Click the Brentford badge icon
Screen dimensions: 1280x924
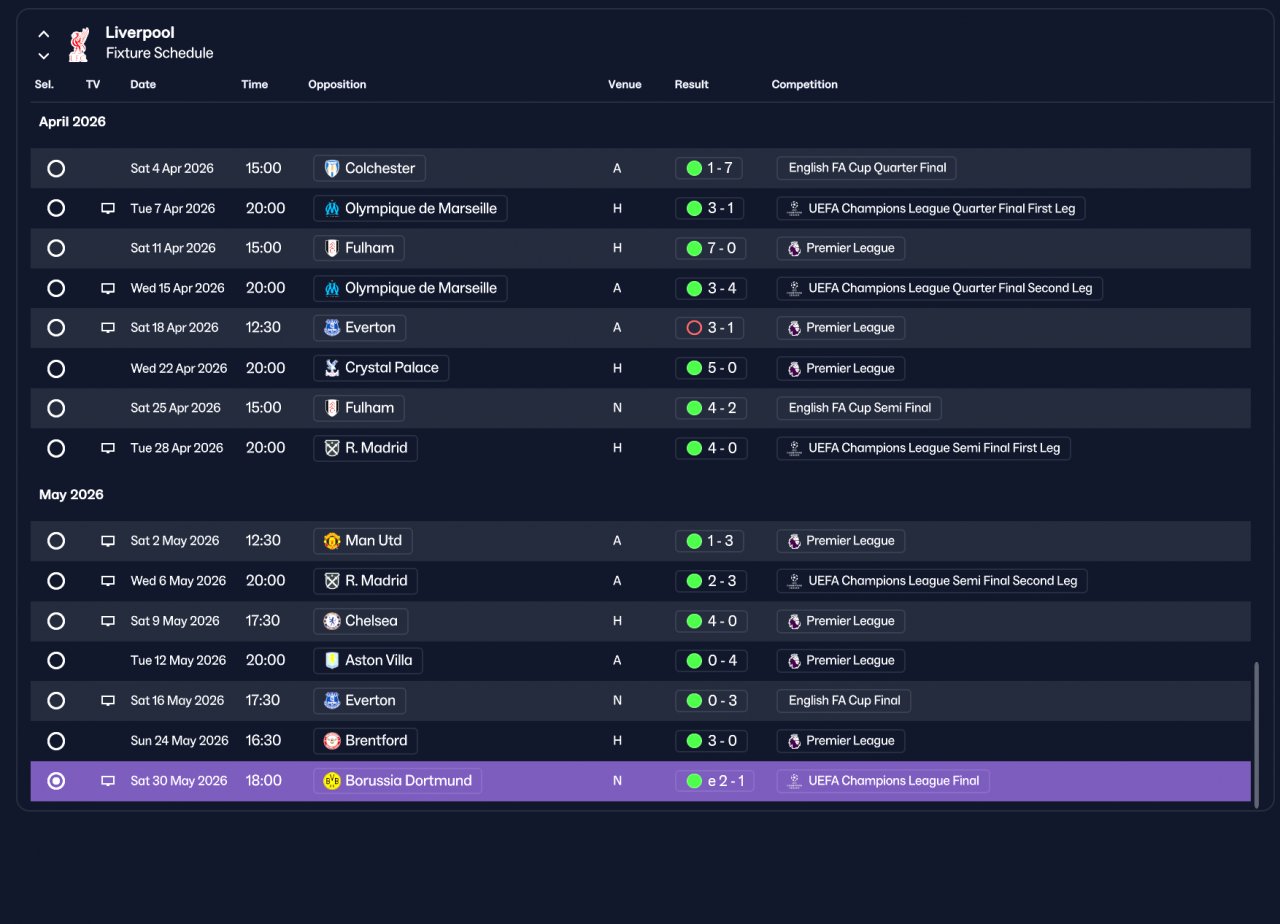[x=332, y=741]
